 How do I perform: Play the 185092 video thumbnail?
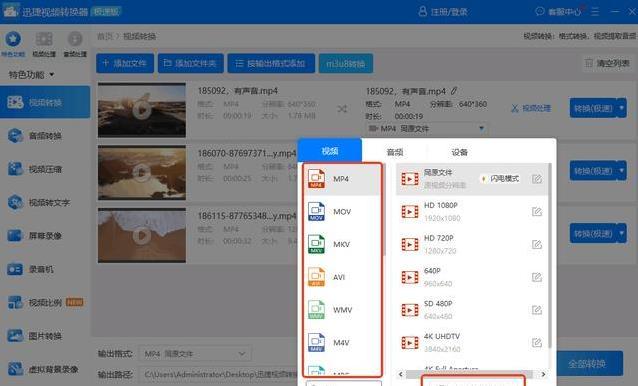coord(142,110)
